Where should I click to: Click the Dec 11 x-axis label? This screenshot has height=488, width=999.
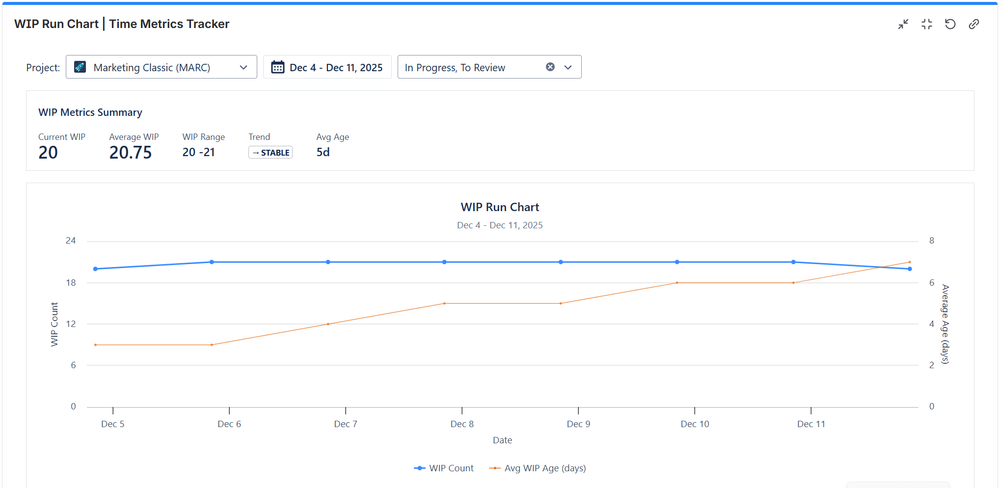811,424
